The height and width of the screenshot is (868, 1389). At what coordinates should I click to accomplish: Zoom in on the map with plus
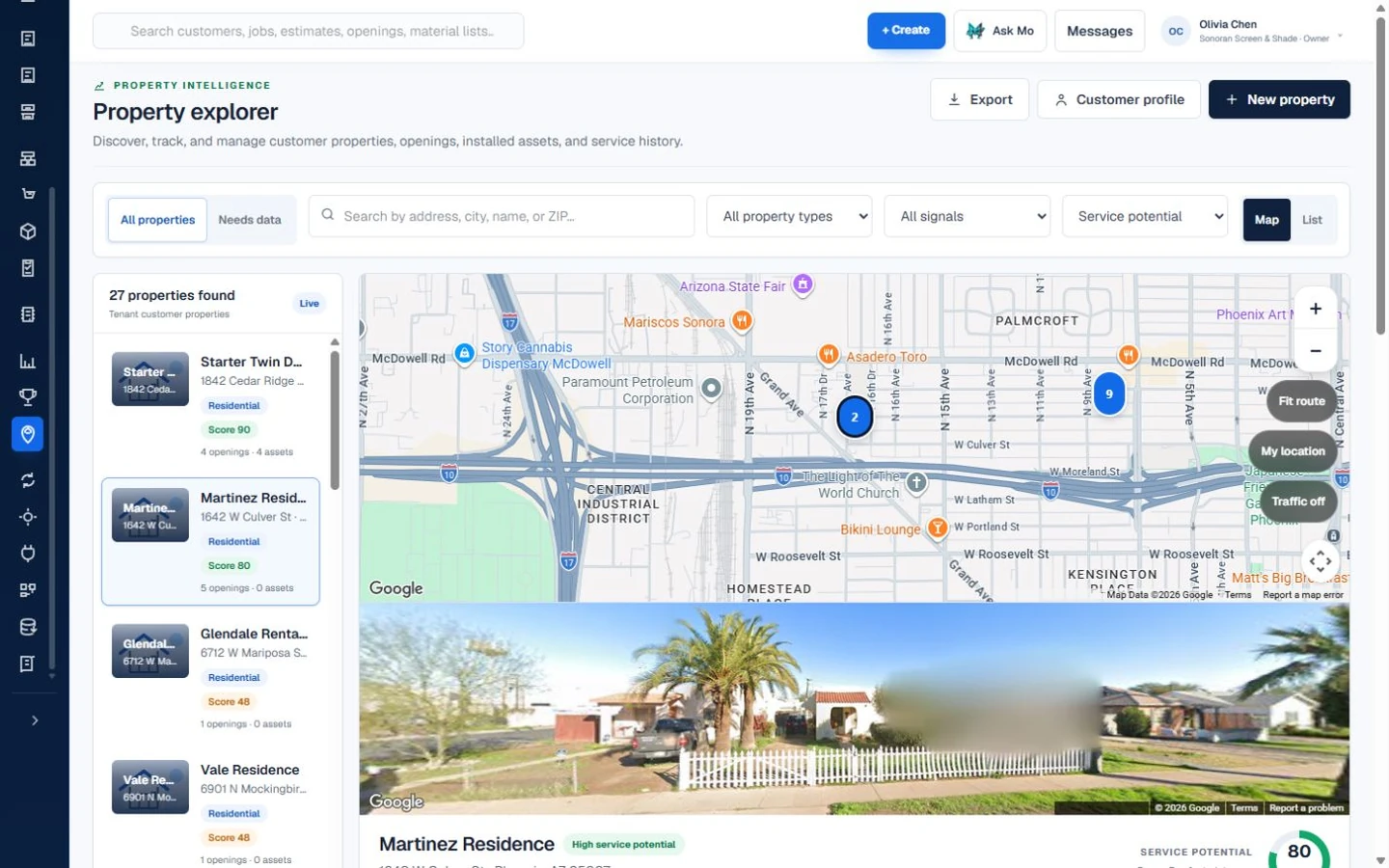(x=1316, y=309)
